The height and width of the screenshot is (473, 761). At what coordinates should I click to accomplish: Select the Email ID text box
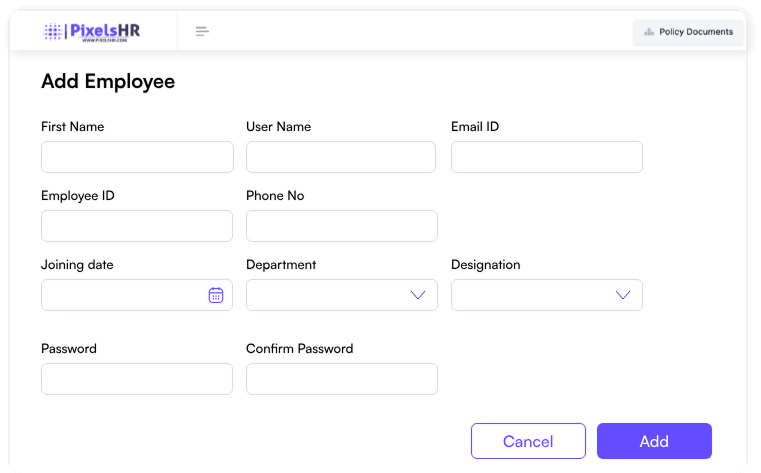(547, 157)
